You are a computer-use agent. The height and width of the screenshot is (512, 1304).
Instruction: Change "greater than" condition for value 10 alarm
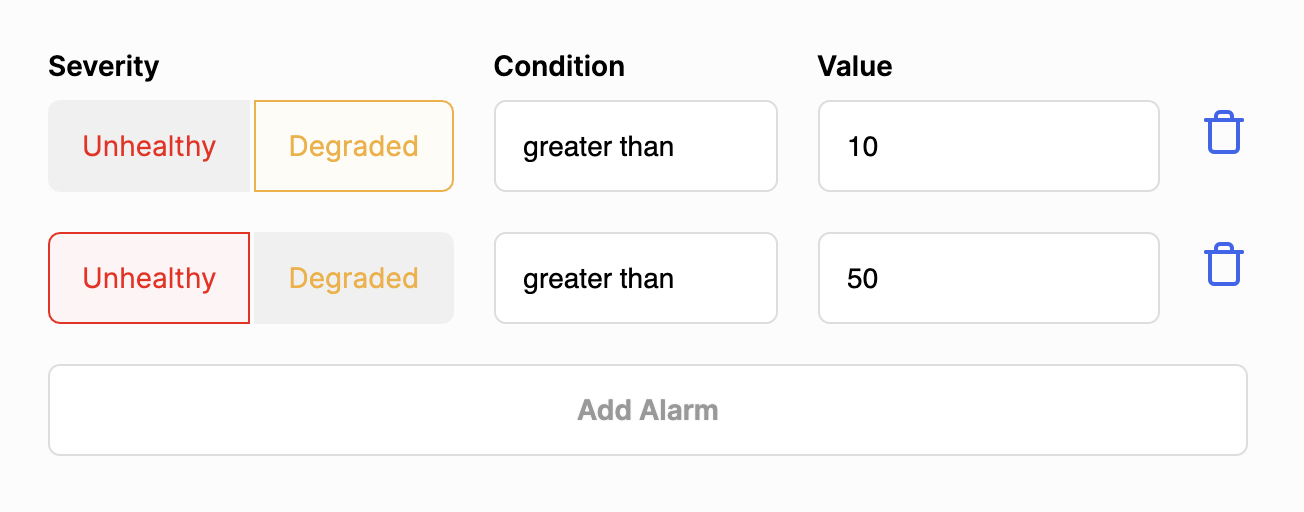(636, 146)
